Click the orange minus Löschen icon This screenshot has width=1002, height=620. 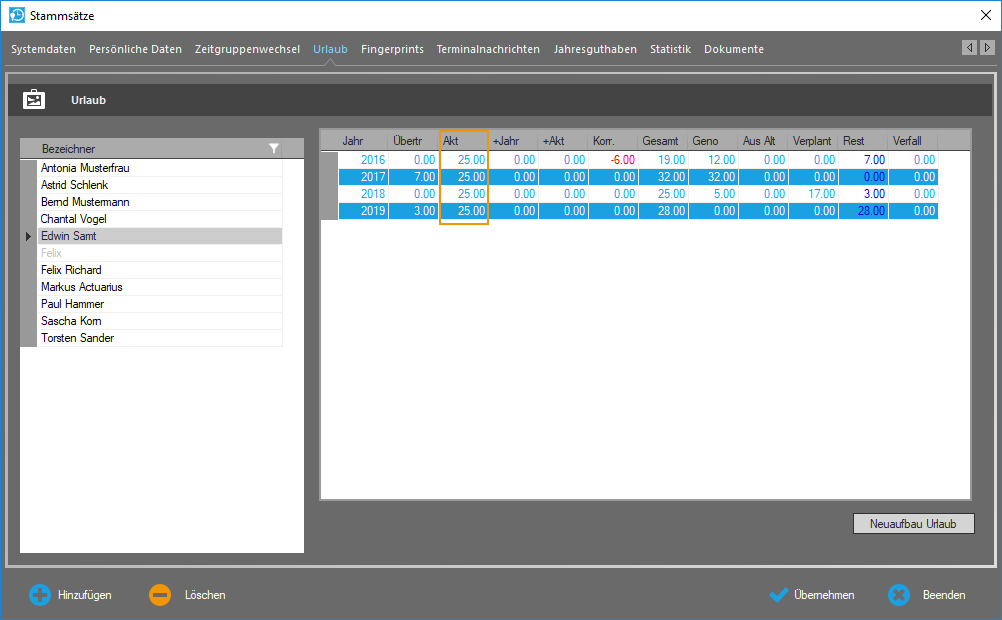160,595
